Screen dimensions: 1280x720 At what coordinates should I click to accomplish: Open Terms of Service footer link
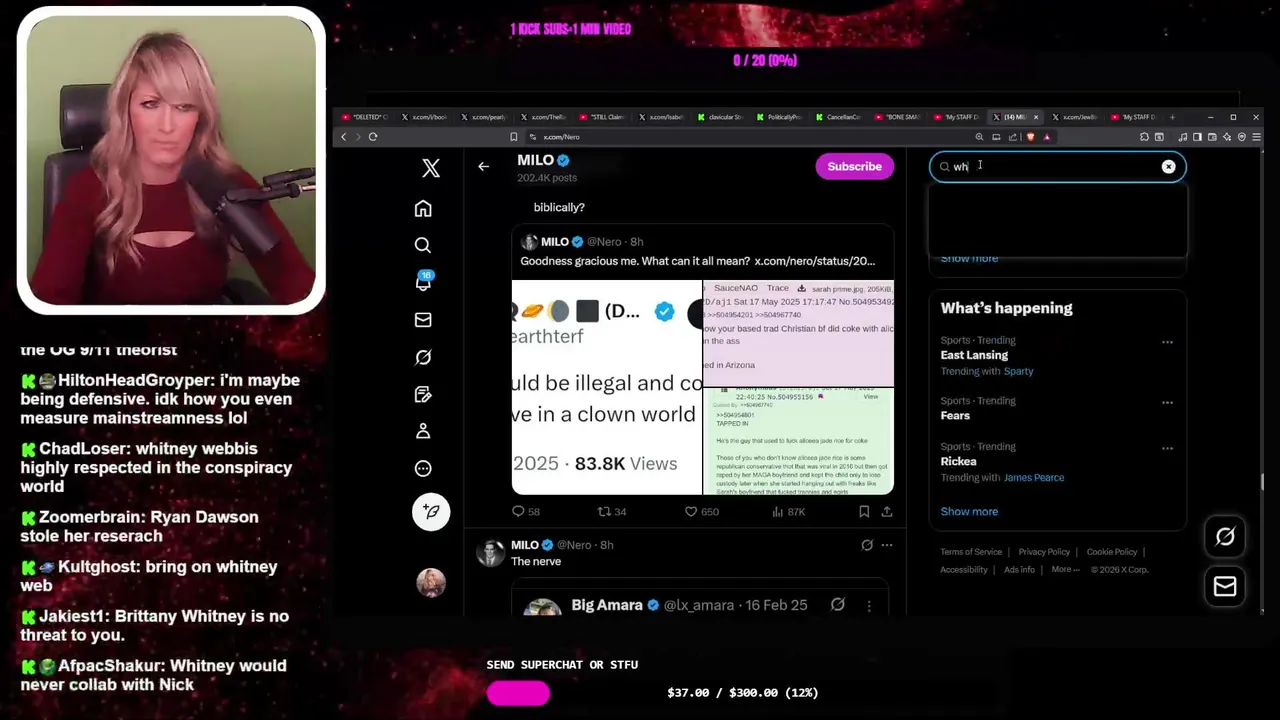tap(971, 552)
